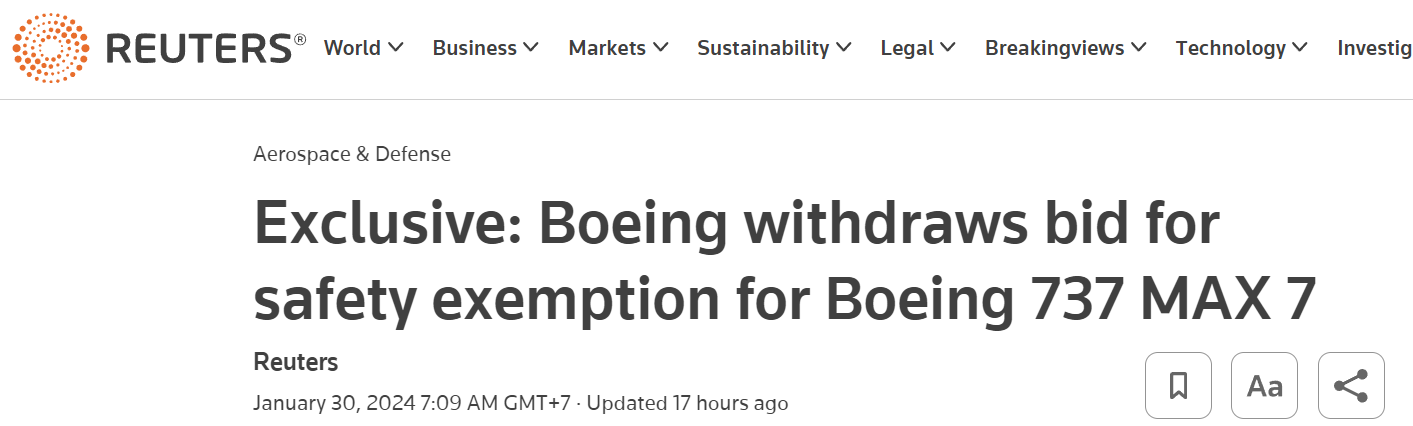Image resolution: width=1413 pixels, height=426 pixels.
Task: Open the Aerospace & Defense section link
Action: pyautogui.click(x=352, y=154)
